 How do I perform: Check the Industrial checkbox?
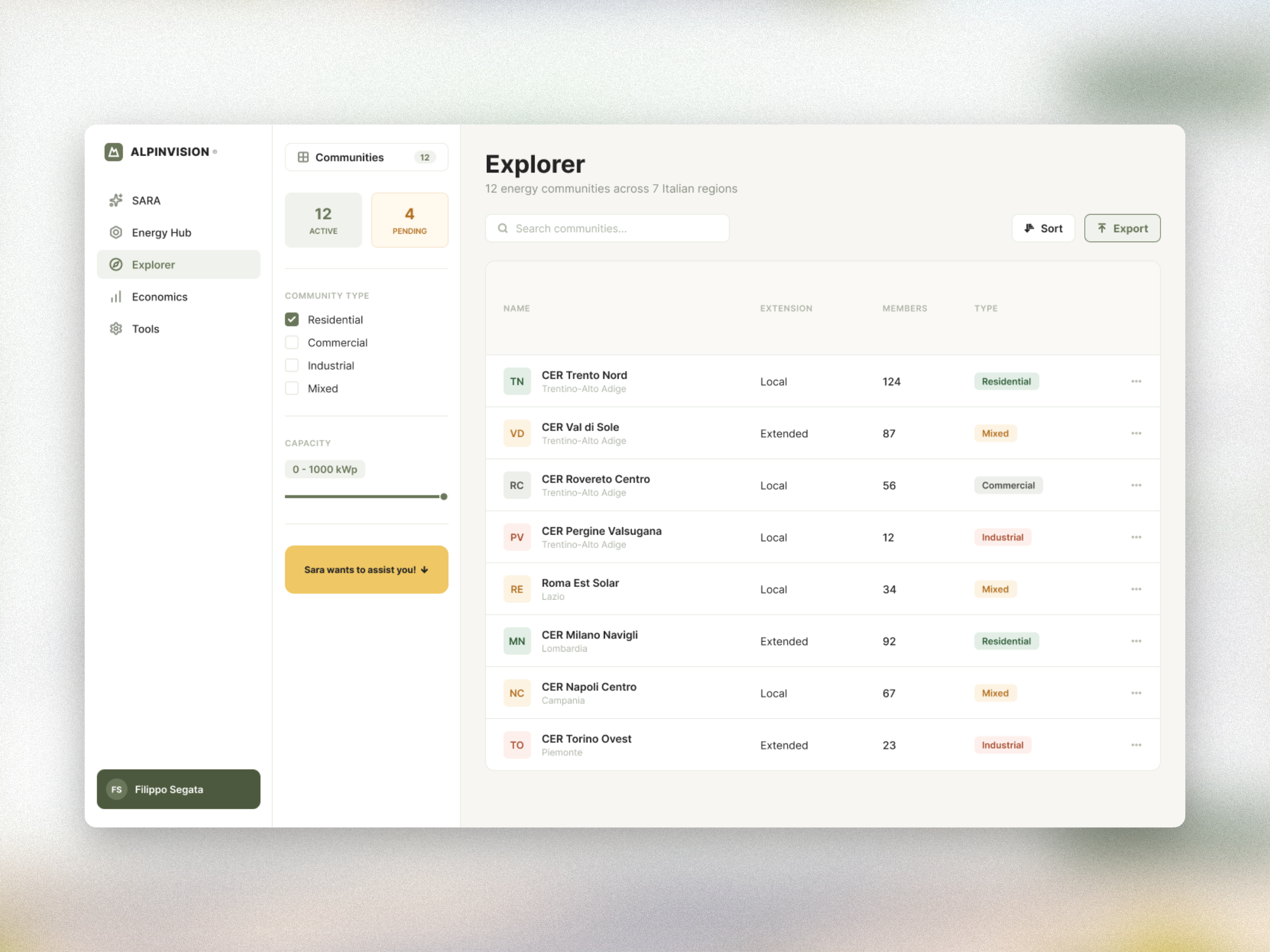click(292, 365)
